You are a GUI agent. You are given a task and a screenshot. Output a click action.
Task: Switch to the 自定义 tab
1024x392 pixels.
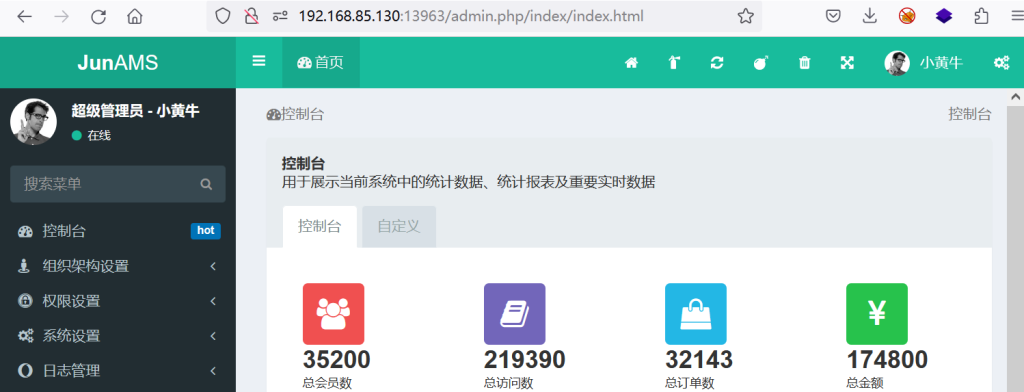tap(398, 227)
